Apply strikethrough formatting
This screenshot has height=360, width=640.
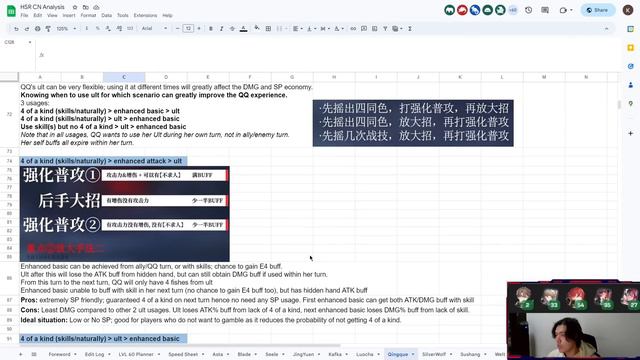tap(232, 29)
